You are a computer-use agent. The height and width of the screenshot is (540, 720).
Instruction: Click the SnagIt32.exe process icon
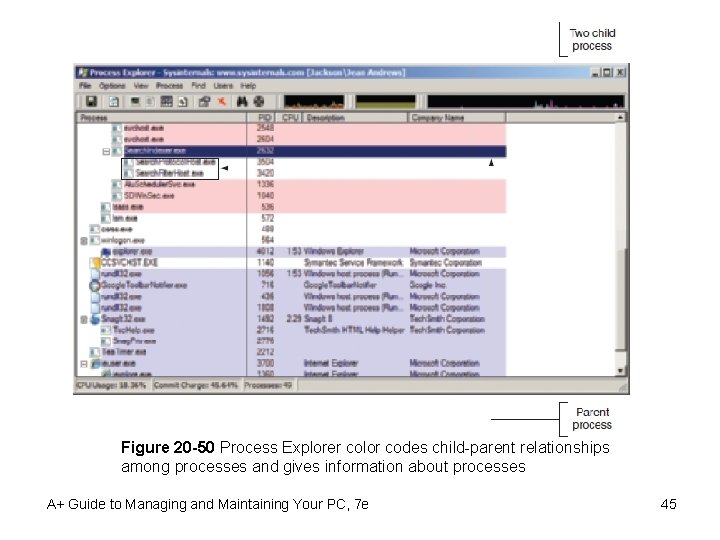click(x=95, y=319)
